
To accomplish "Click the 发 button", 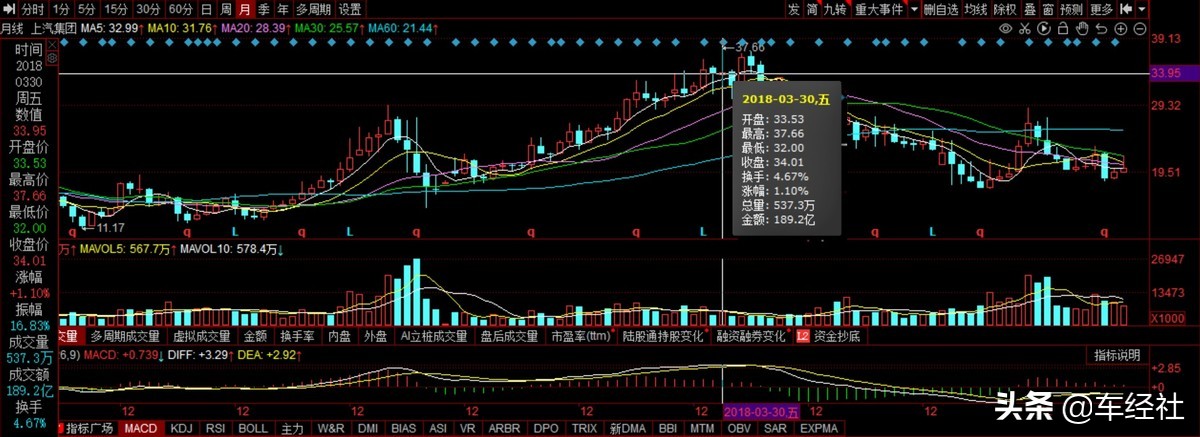I will pos(794,9).
